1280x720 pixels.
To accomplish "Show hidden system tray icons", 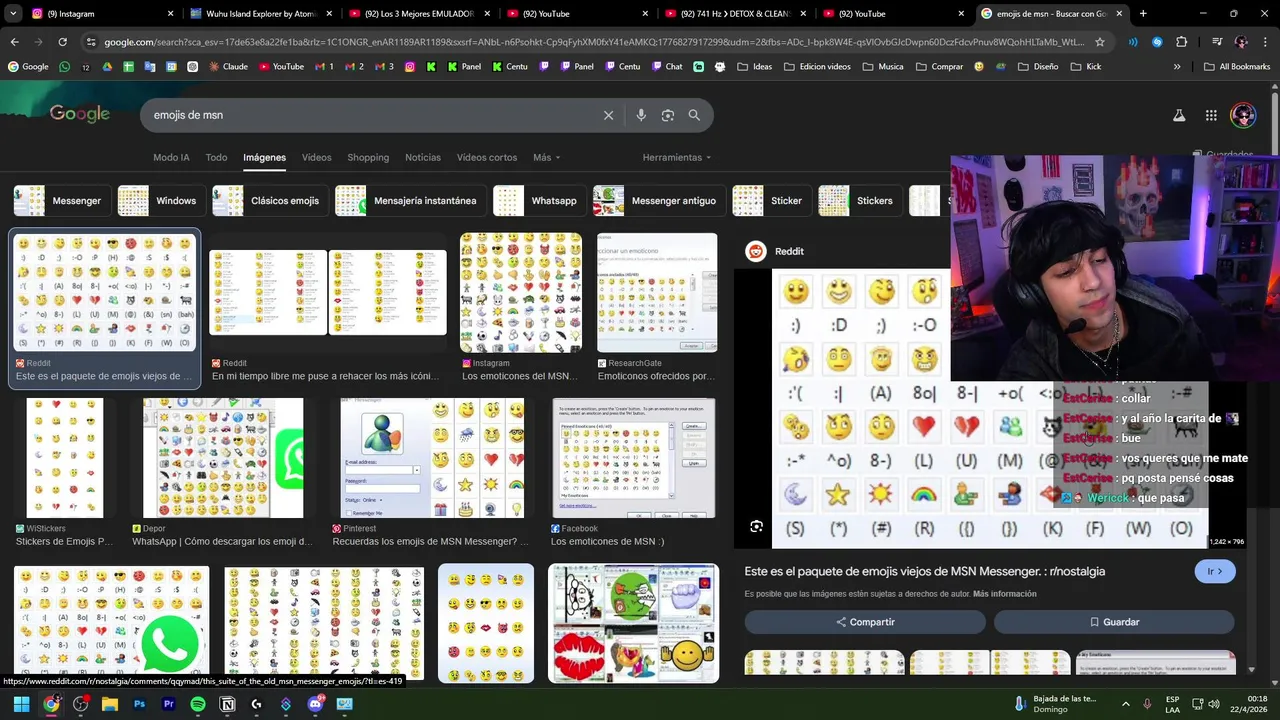I will point(1125,704).
